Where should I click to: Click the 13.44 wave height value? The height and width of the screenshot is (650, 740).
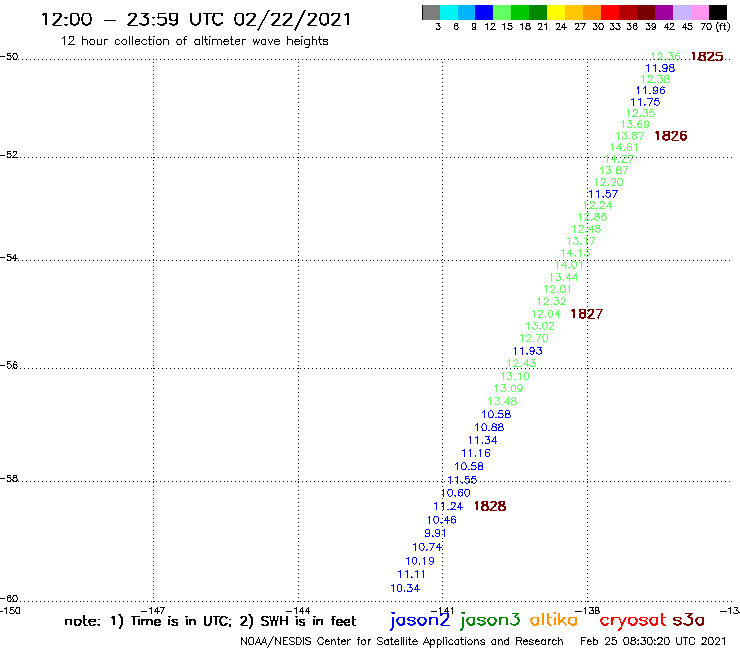563,277
